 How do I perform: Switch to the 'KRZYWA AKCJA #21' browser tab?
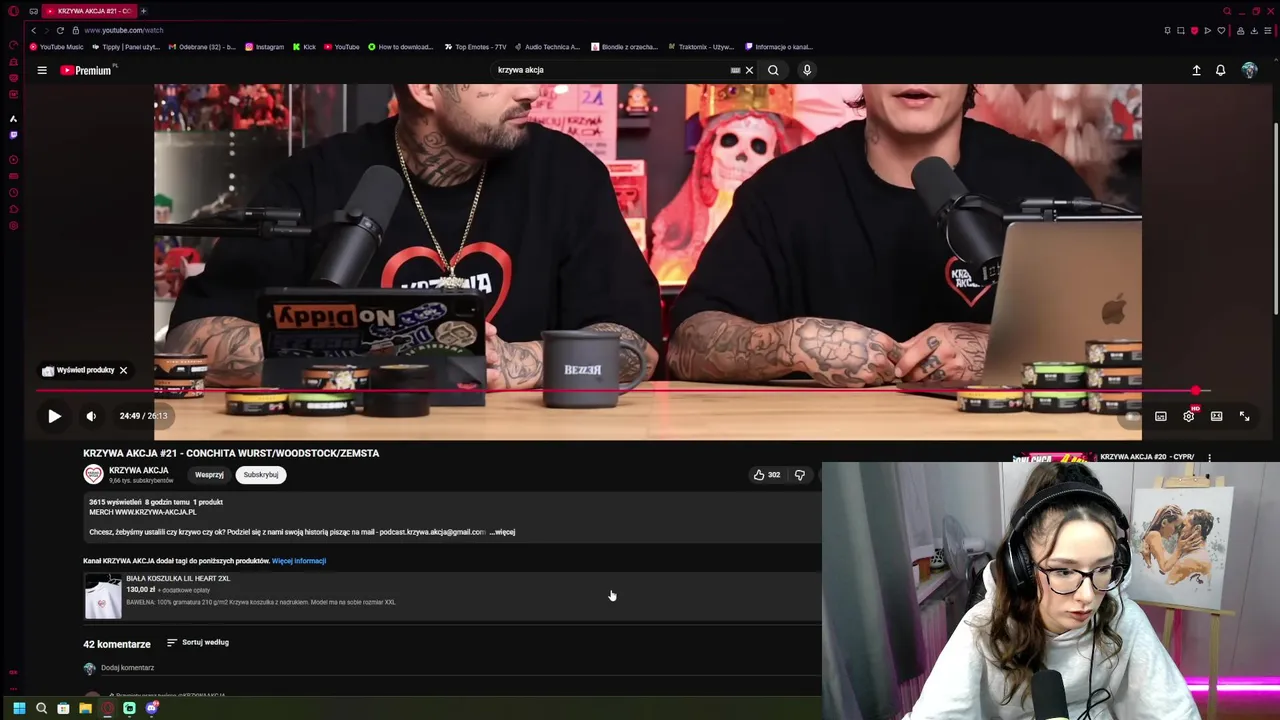[88, 11]
